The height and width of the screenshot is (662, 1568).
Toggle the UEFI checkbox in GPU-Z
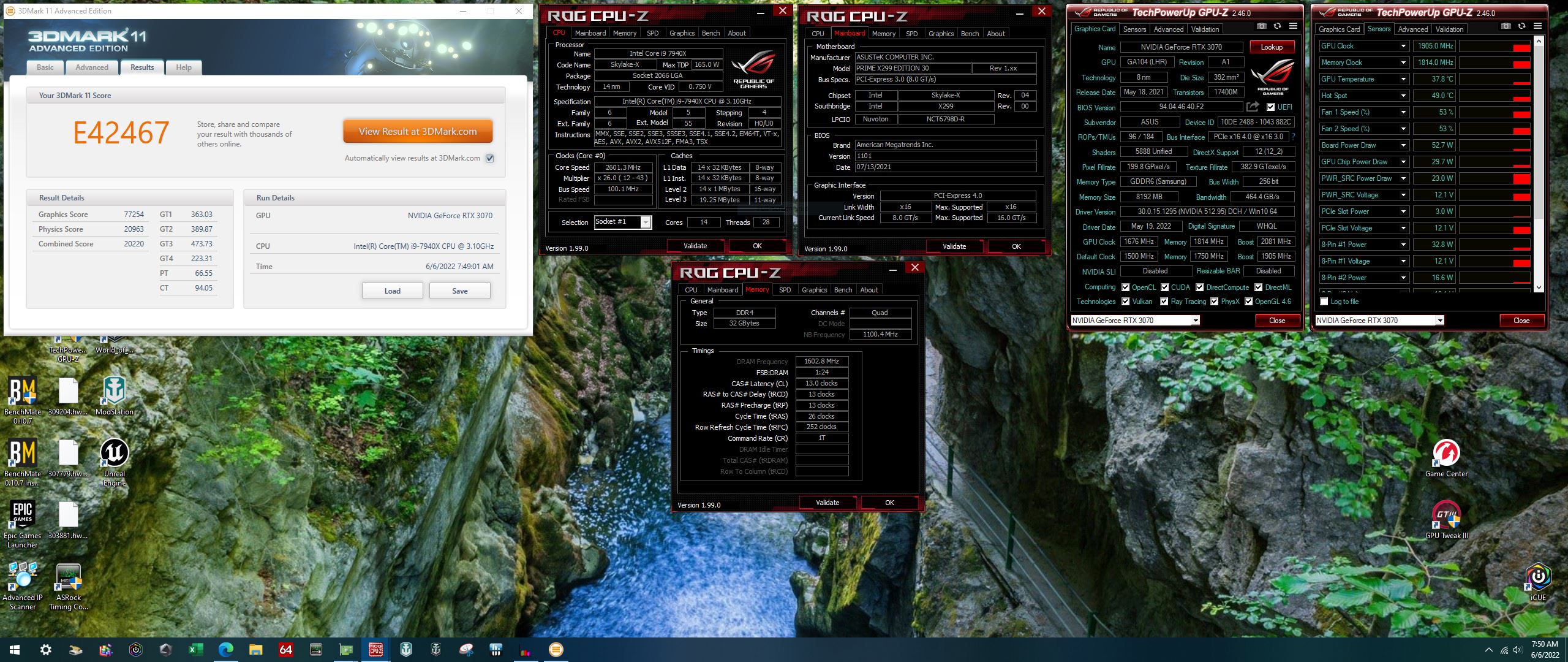click(1270, 107)
